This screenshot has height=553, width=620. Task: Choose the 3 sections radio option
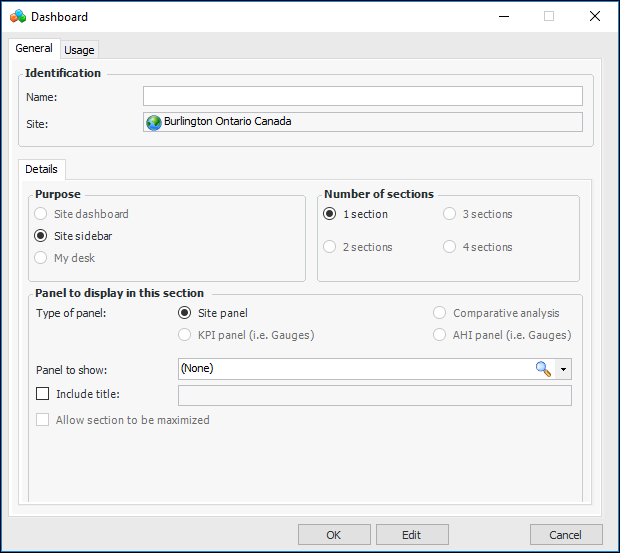(450, 214)
